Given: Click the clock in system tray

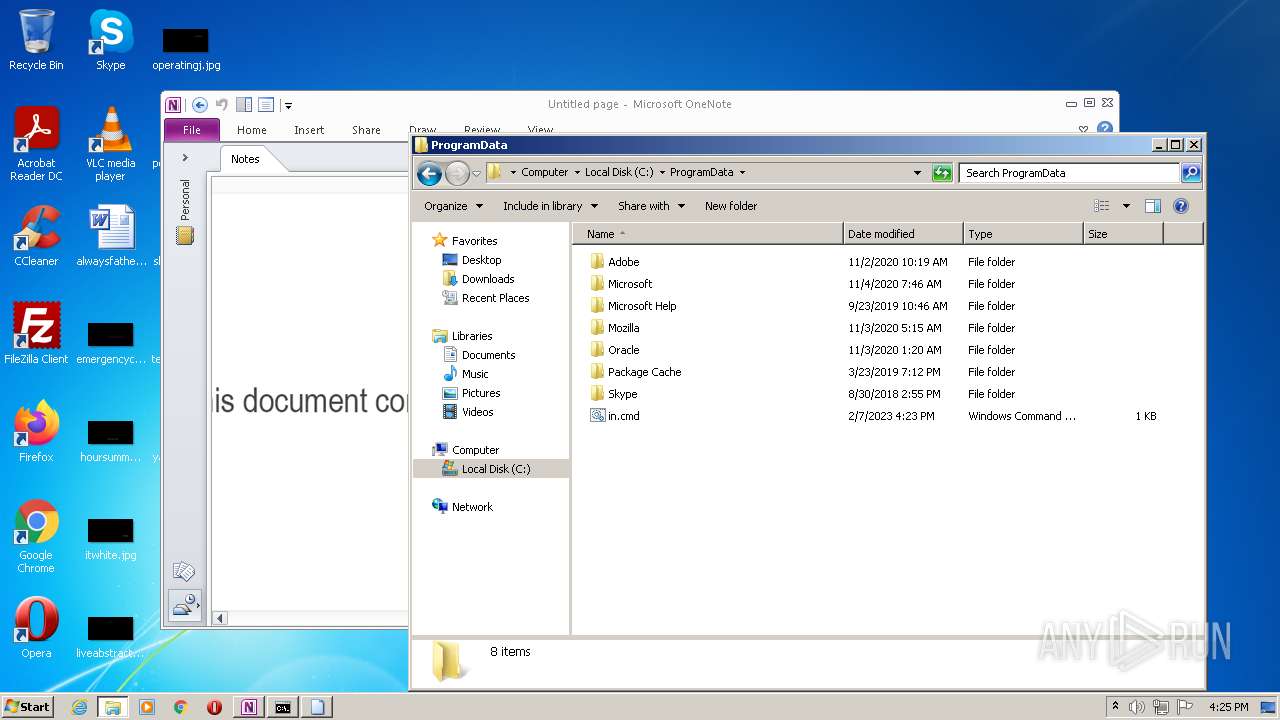Looking at the screenshot, I should (1228, 707).
